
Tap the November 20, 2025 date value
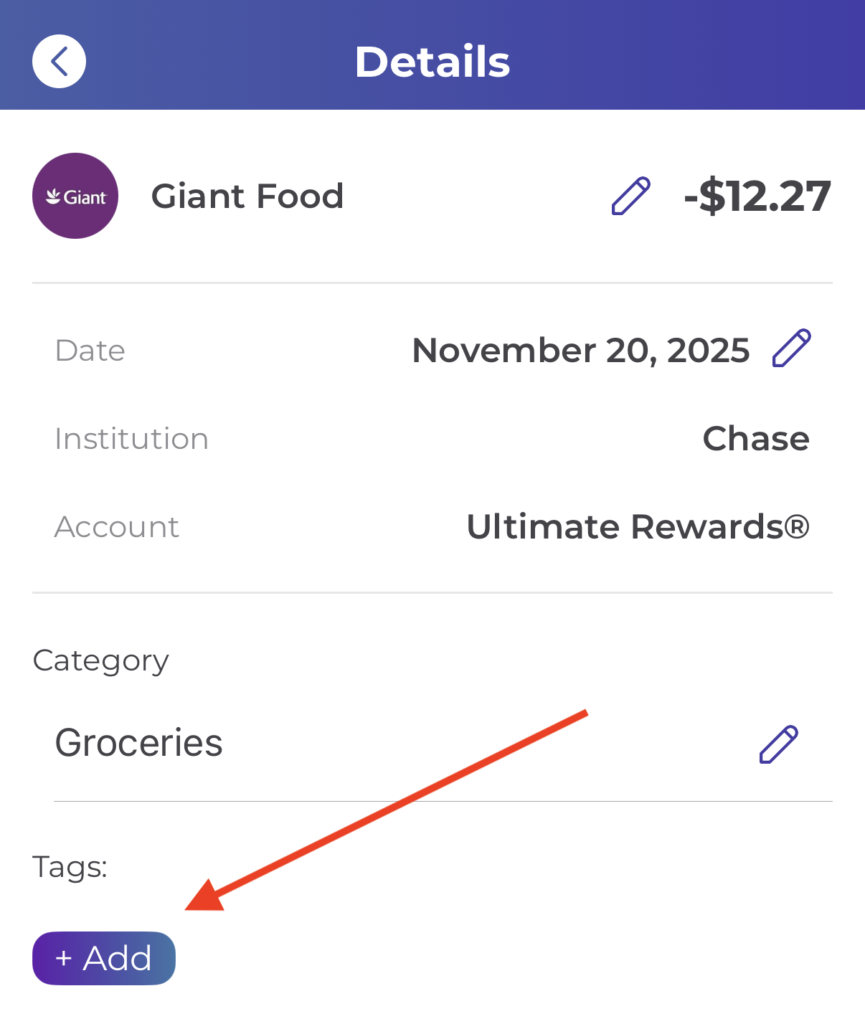580,350
